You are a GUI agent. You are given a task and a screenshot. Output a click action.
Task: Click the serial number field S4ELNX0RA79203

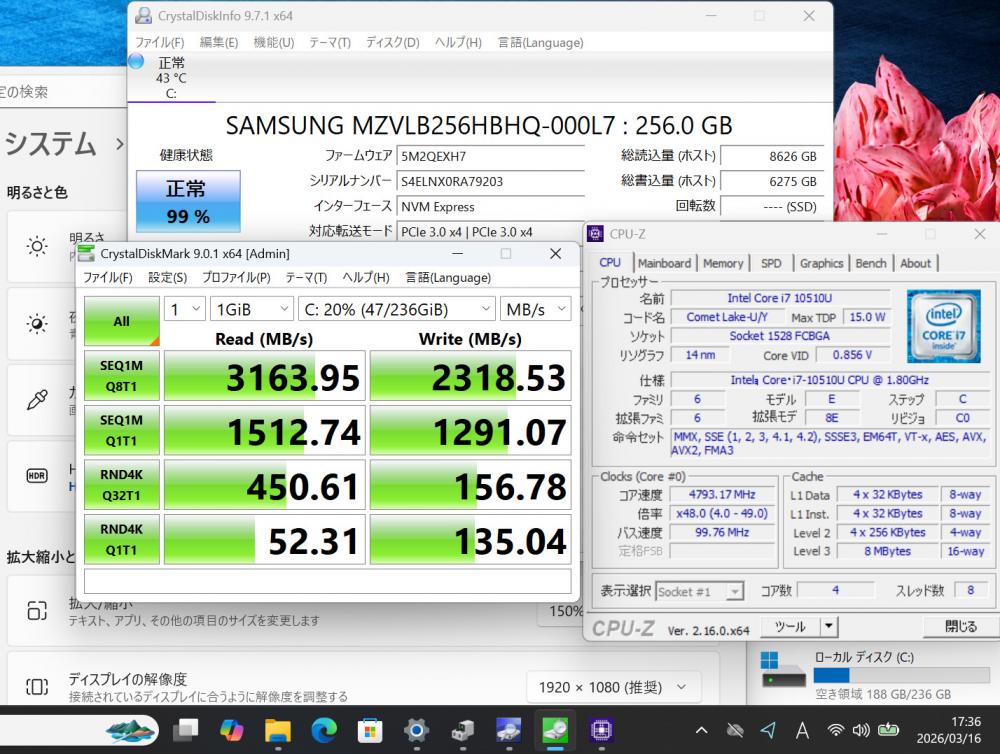point(490,181)
